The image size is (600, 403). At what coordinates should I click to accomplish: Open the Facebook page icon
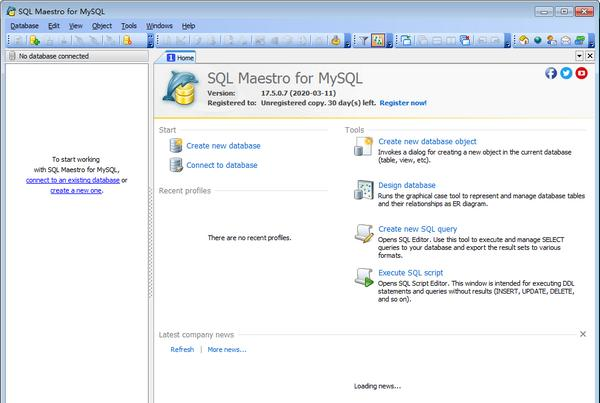(551, 73)
